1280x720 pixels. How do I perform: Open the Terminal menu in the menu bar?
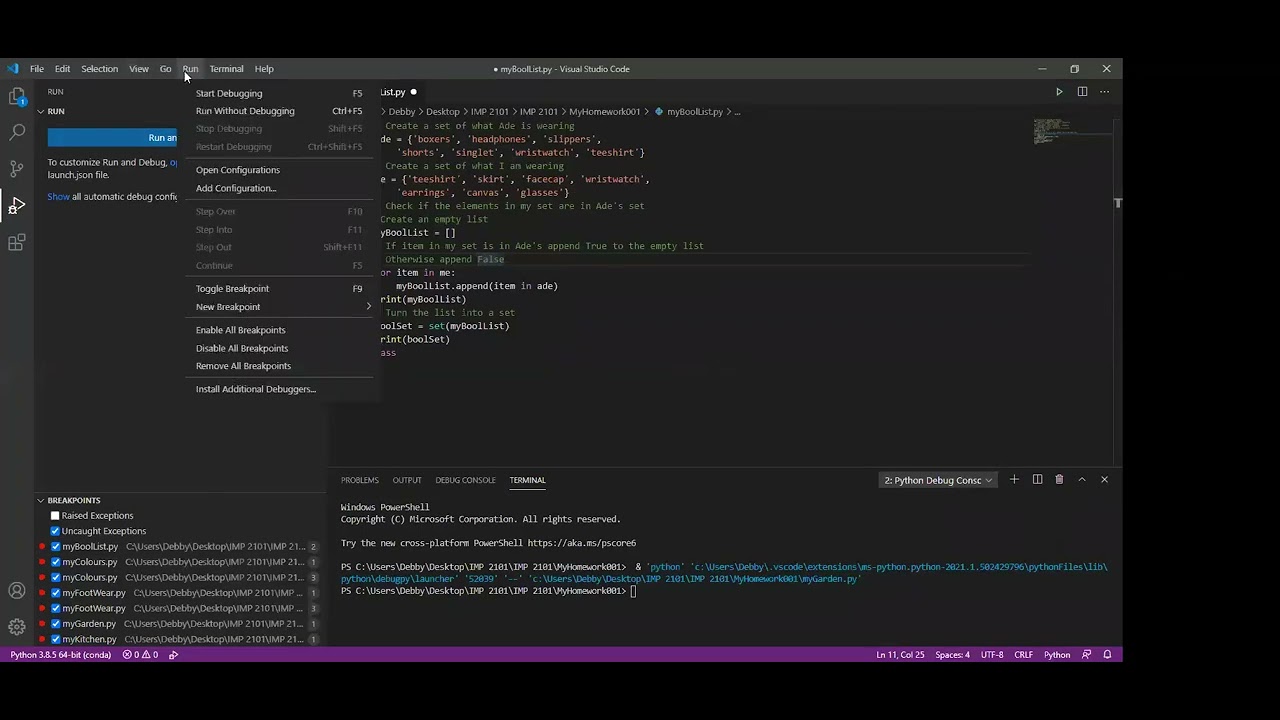(x=226, y=69)
